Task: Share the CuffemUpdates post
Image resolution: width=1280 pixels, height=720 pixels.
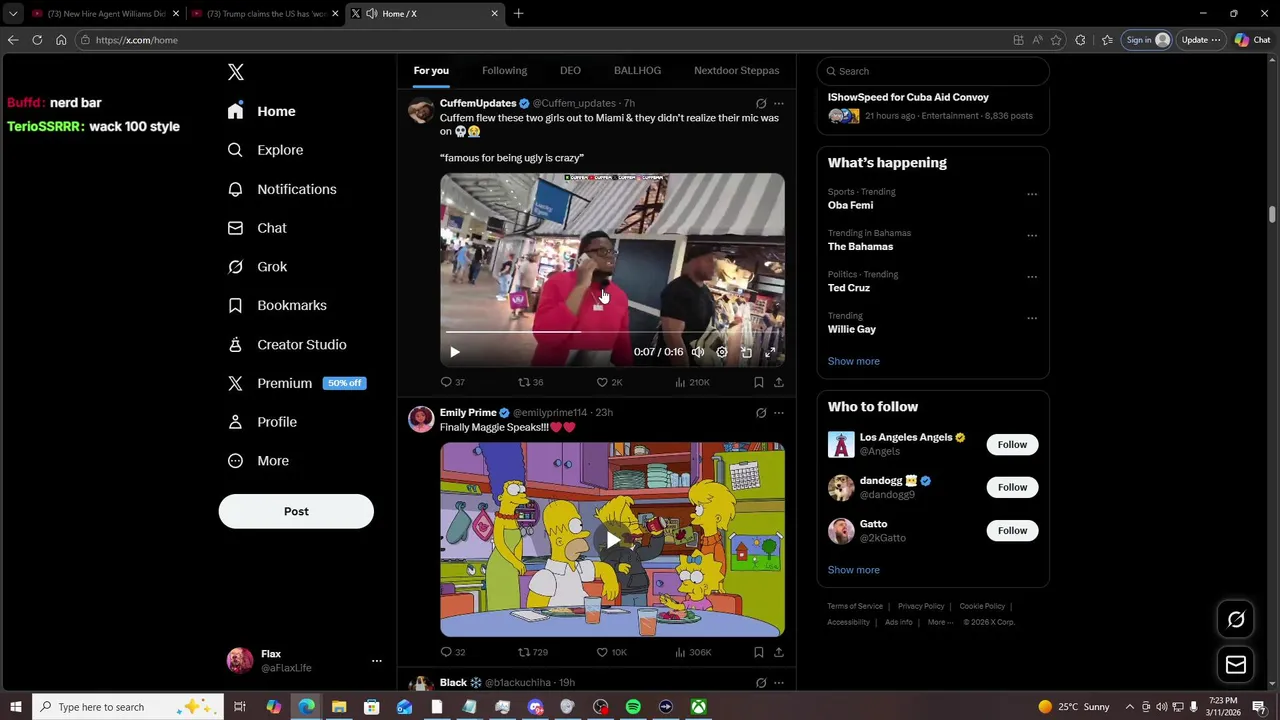Action: pyautogui.click(x=779, y=382)
